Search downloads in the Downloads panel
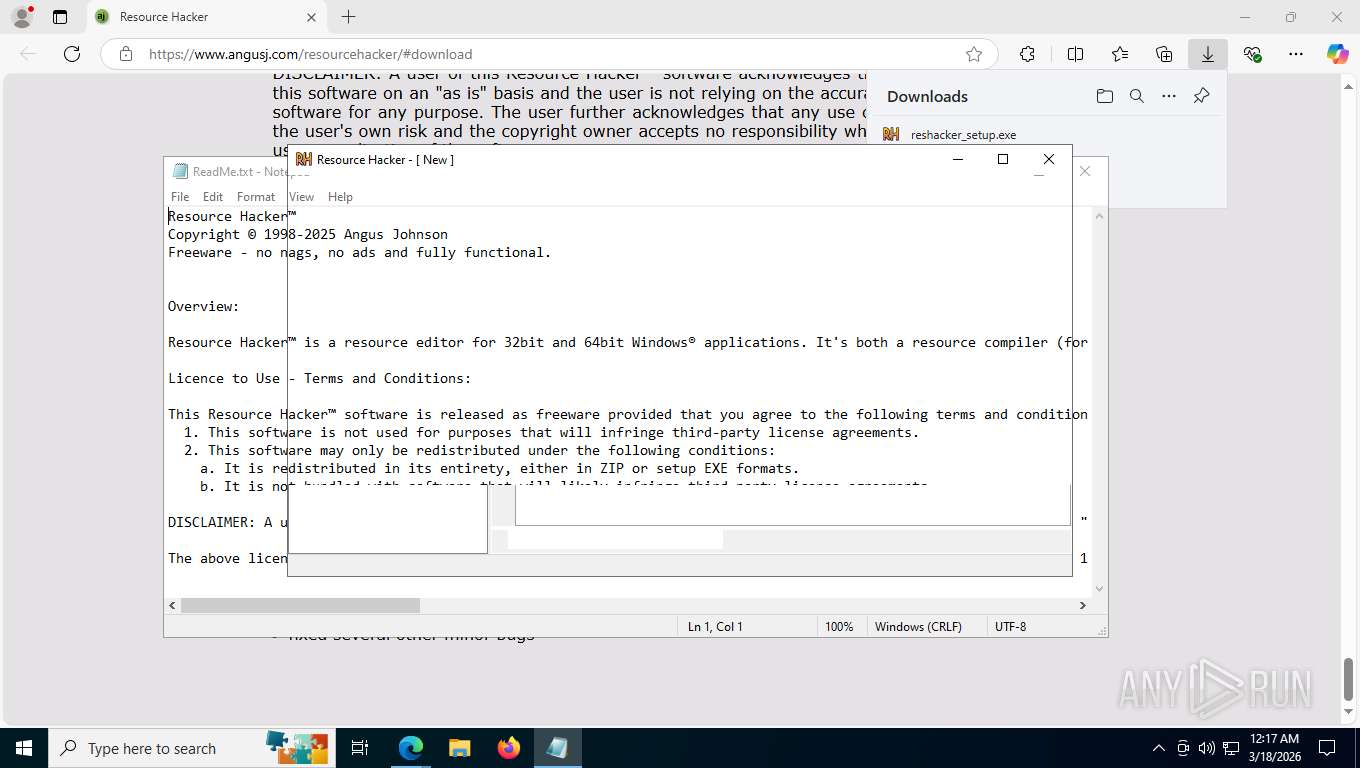The image size is (1360, 768). (x=1137, y=96)
